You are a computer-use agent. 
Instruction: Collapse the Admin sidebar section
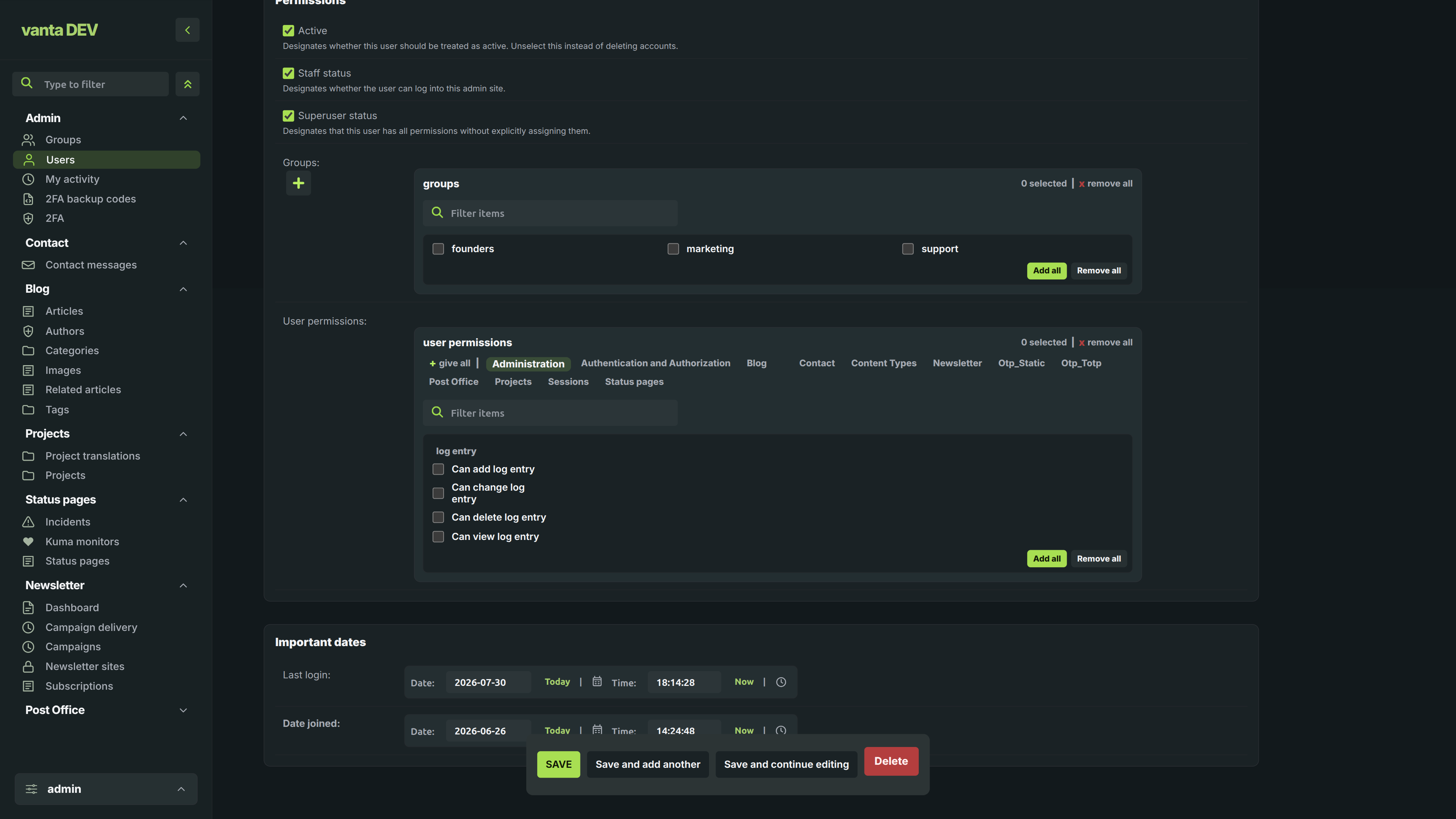pyautogui.click(x=183, y=118)
